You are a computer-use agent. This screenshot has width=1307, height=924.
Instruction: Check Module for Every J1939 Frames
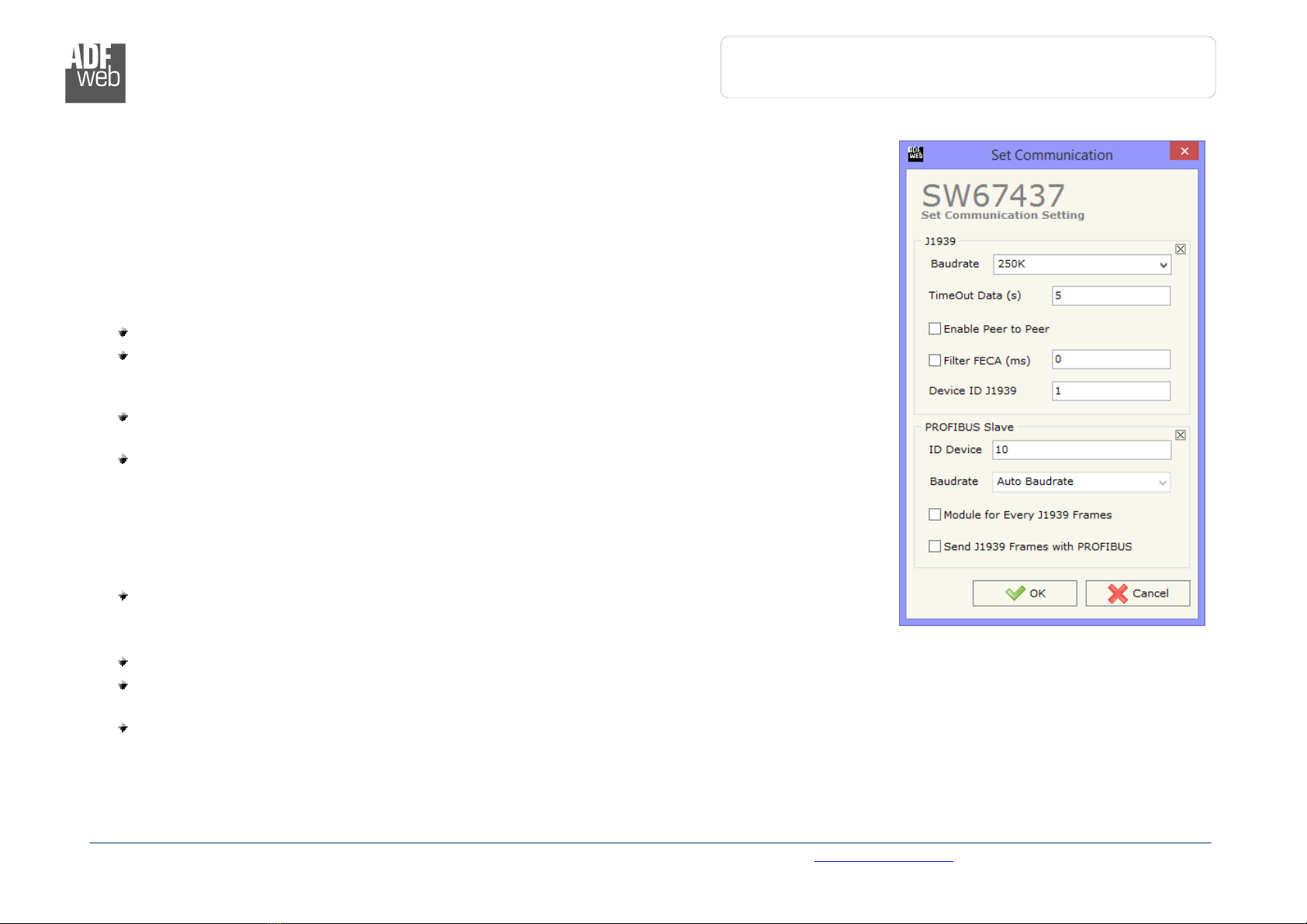(x=935, y=514)
